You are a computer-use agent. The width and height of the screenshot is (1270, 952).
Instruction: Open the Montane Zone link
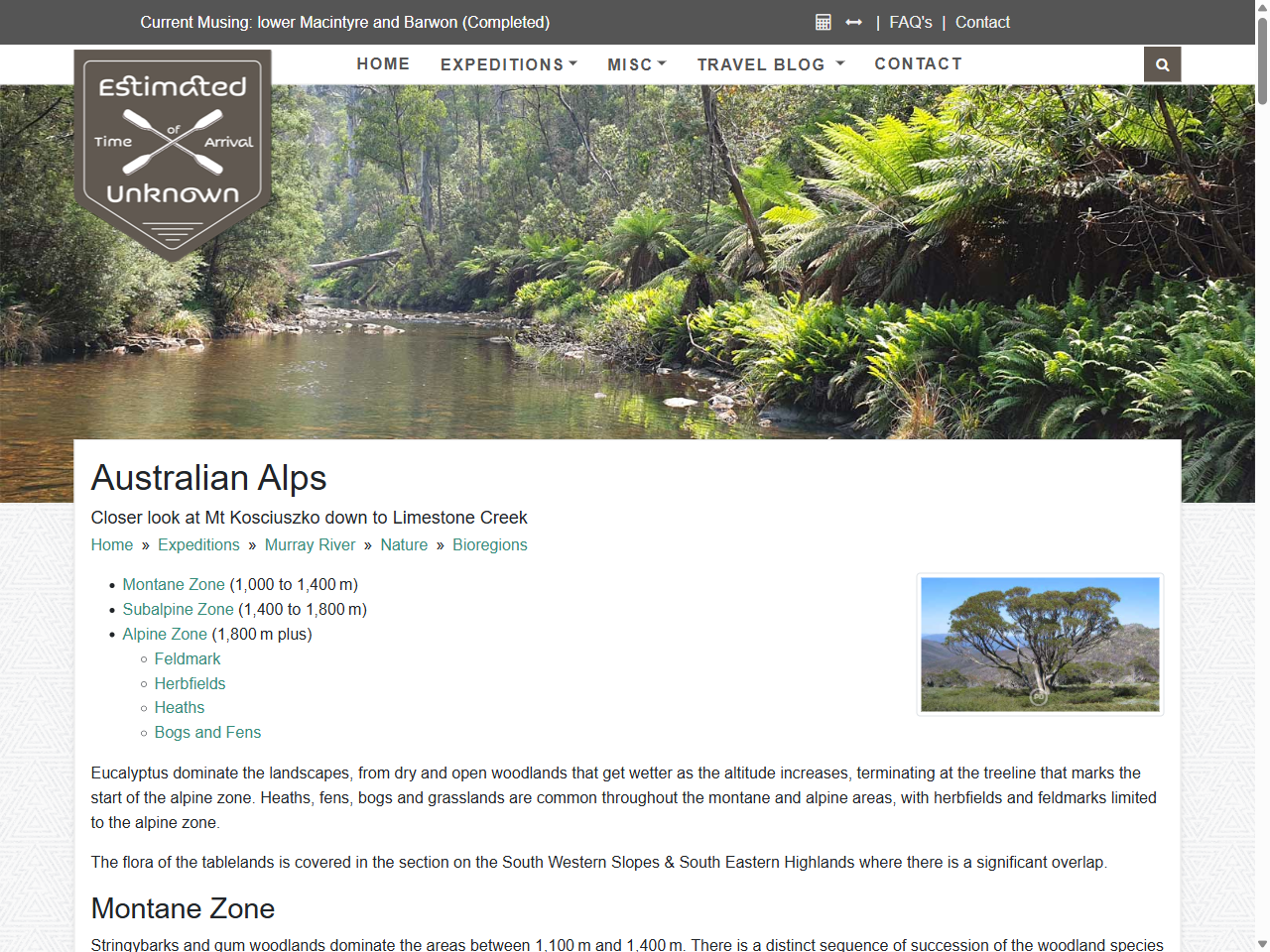[174, 584]
